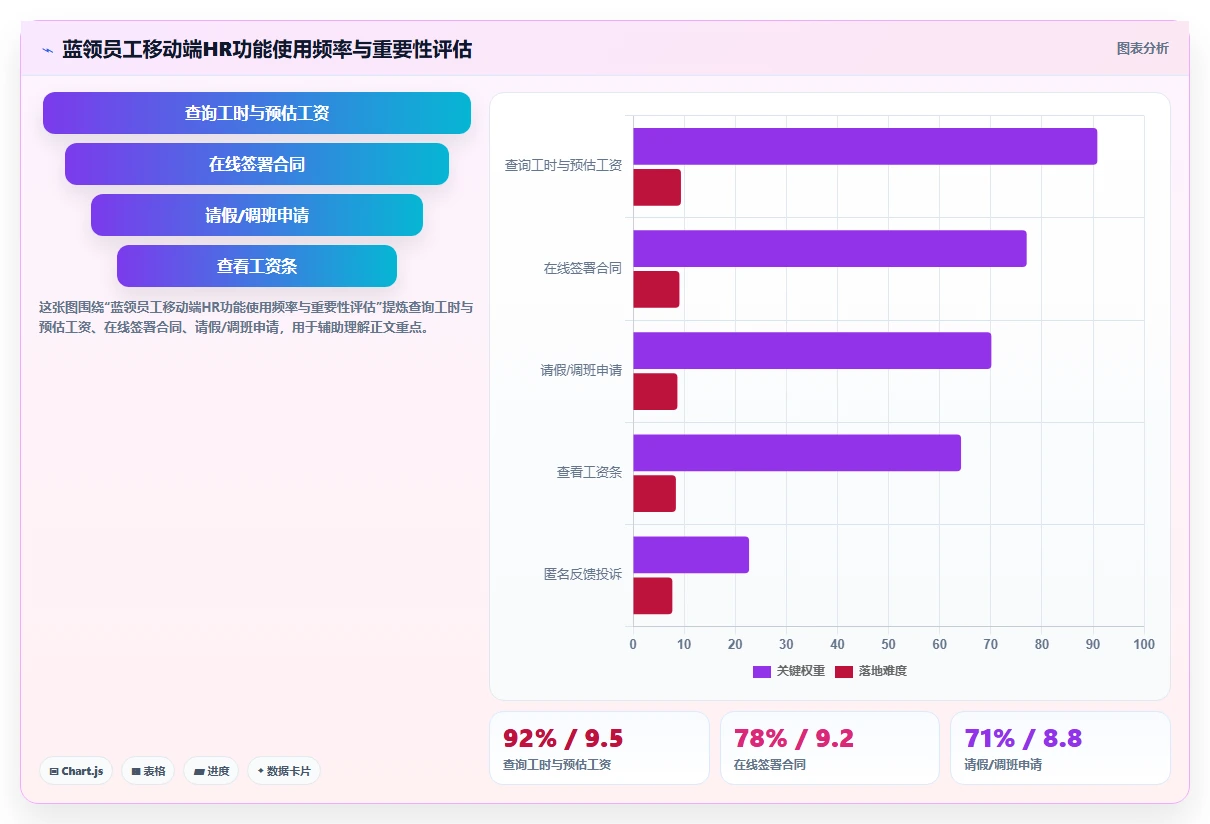Click the 落地难度 legend text
This screenshot has height=824, width=1210.
(x=883, y=671)
